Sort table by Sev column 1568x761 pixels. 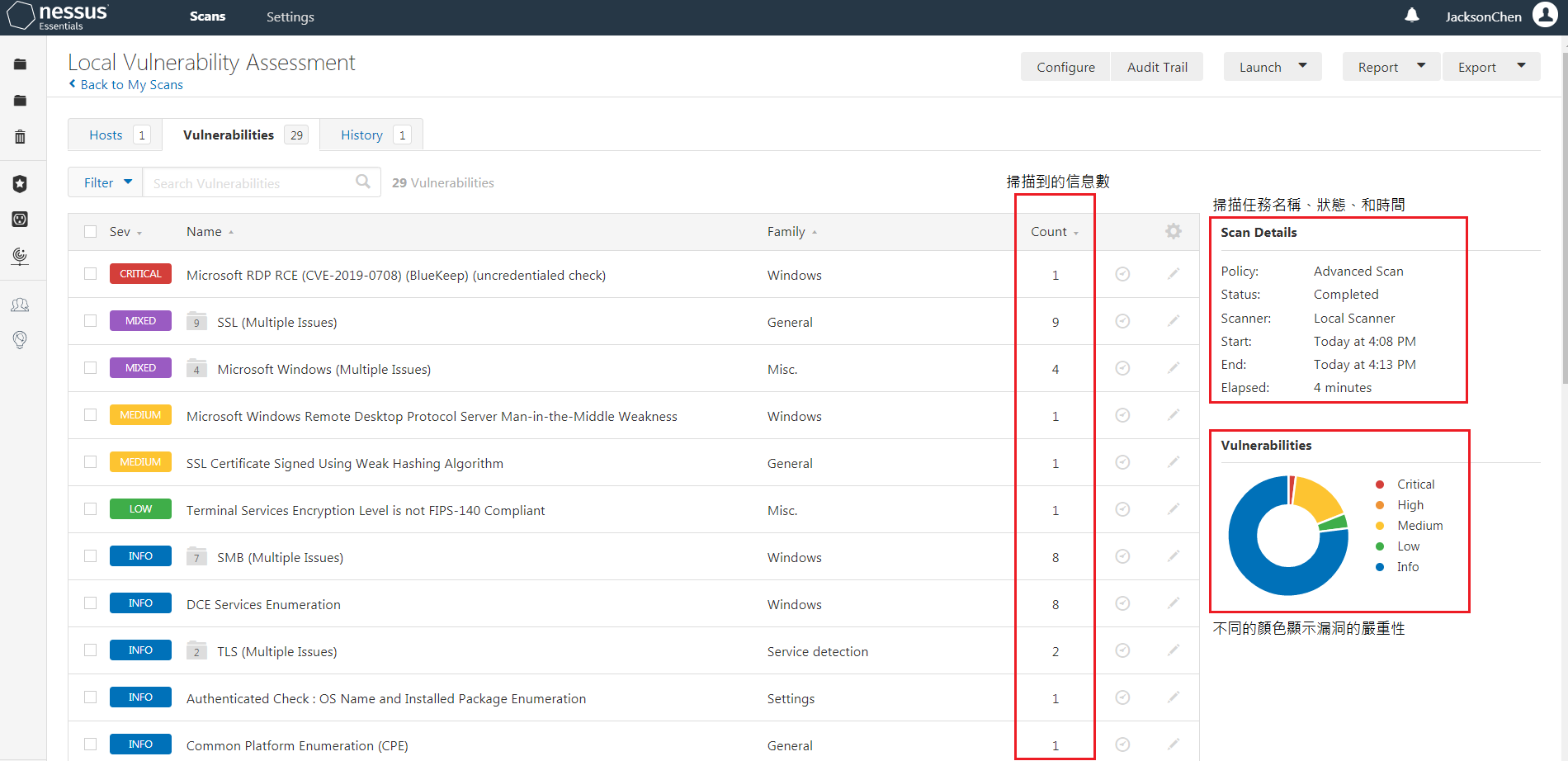(x=125, y=232)
